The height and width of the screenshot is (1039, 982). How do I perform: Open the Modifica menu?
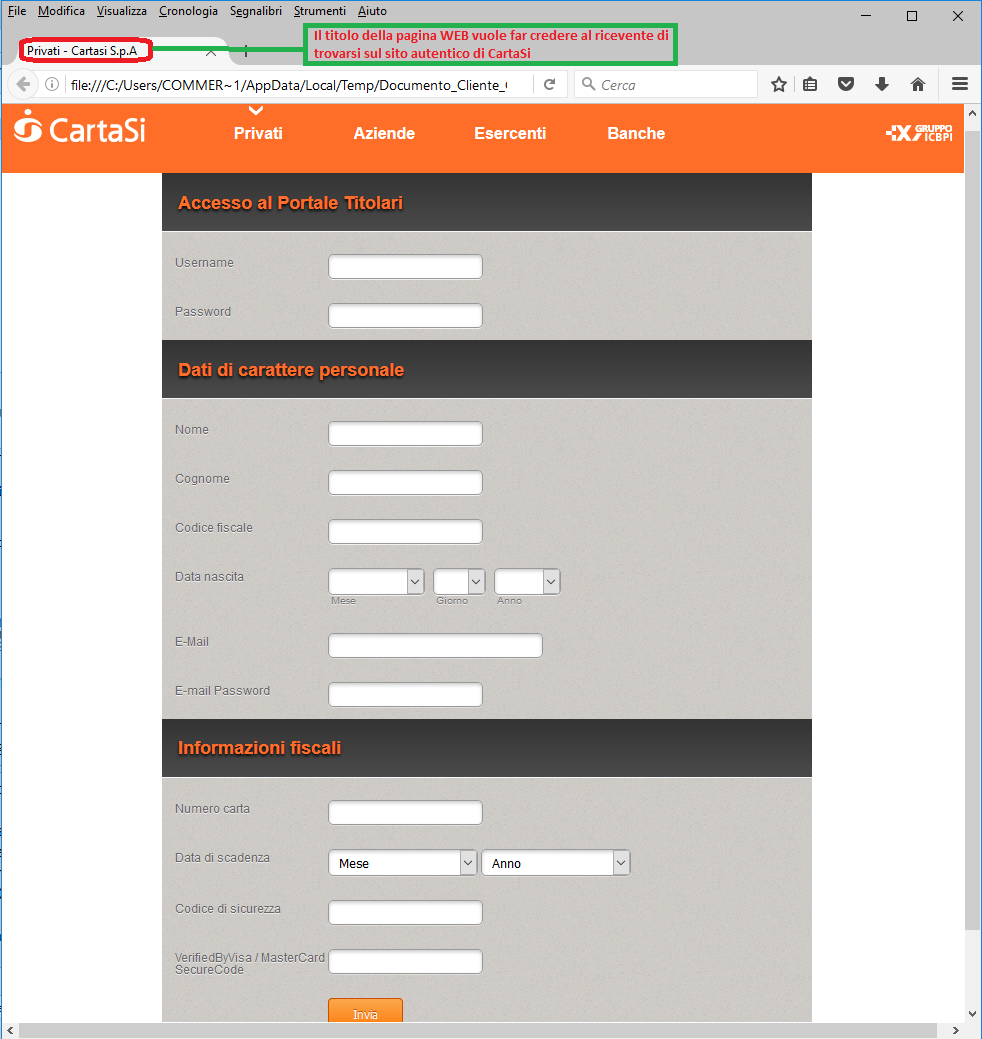click(x=61, y=11)
